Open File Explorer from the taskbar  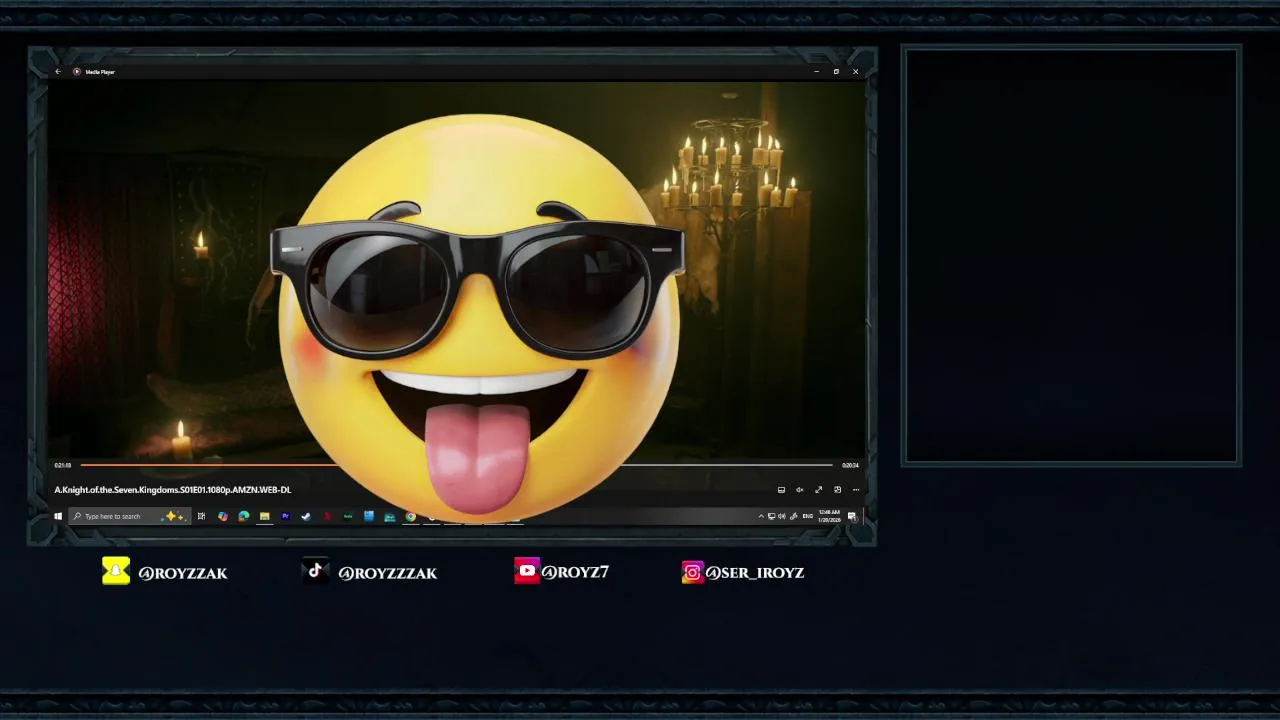coord(265,516)
